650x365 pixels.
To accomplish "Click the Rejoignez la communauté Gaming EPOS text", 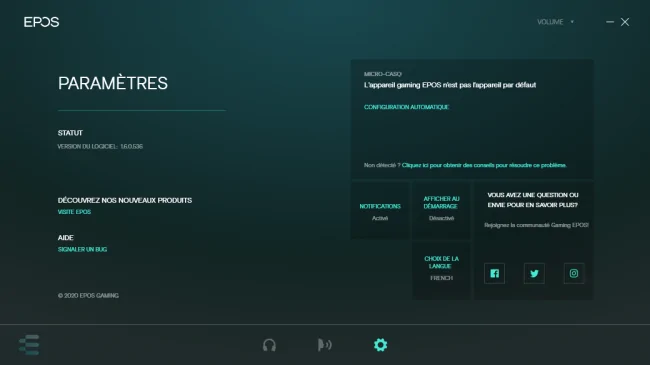I will (x=536, y=225).
